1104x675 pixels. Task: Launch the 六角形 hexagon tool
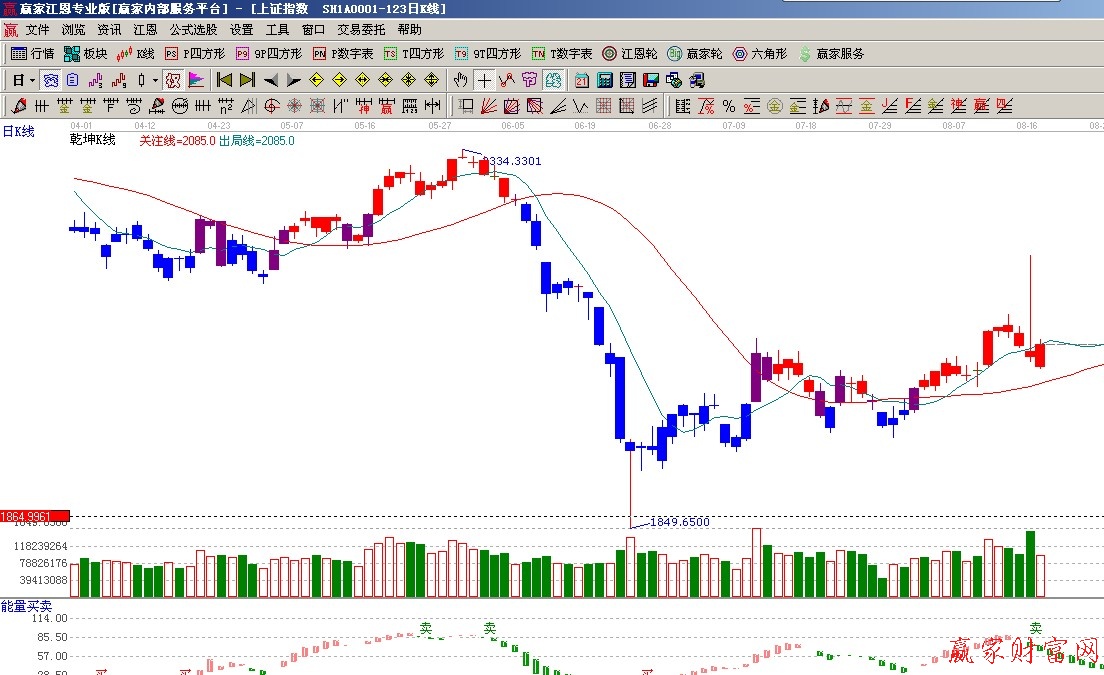[760, 54]
